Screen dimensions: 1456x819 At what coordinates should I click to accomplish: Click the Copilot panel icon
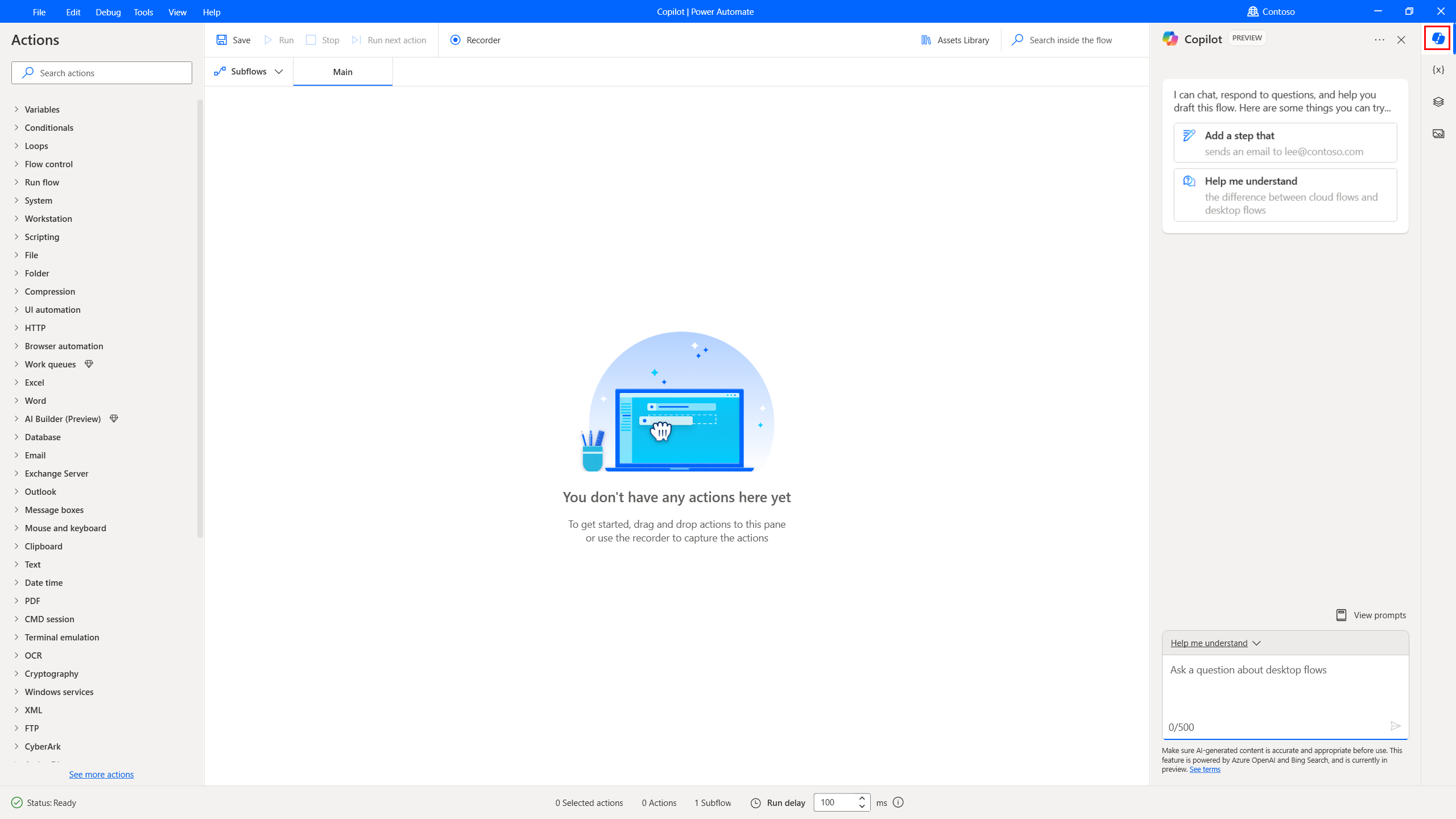point(1438,38)
